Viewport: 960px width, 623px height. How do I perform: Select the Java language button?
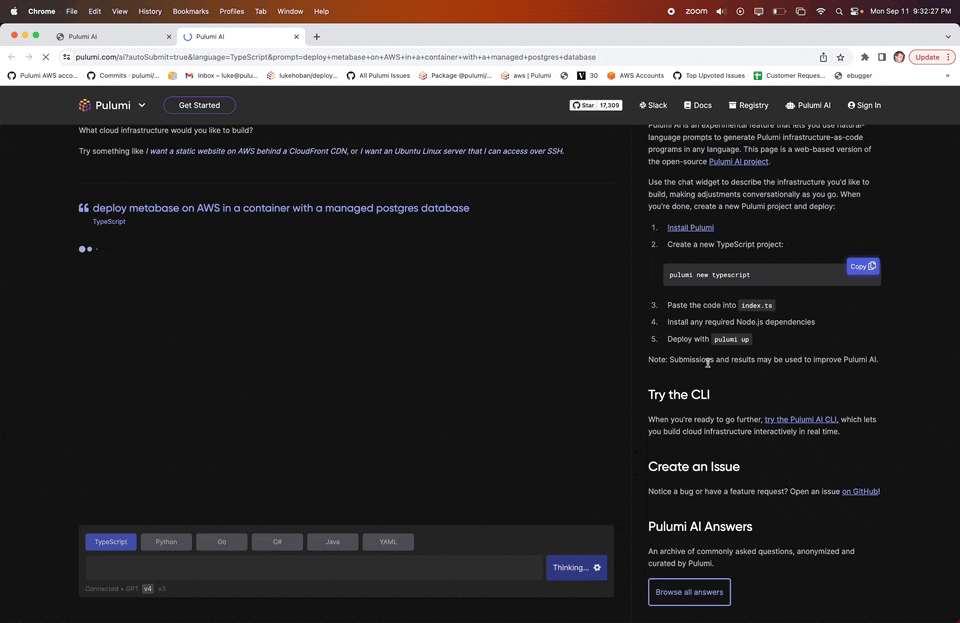tap(332, 542)
